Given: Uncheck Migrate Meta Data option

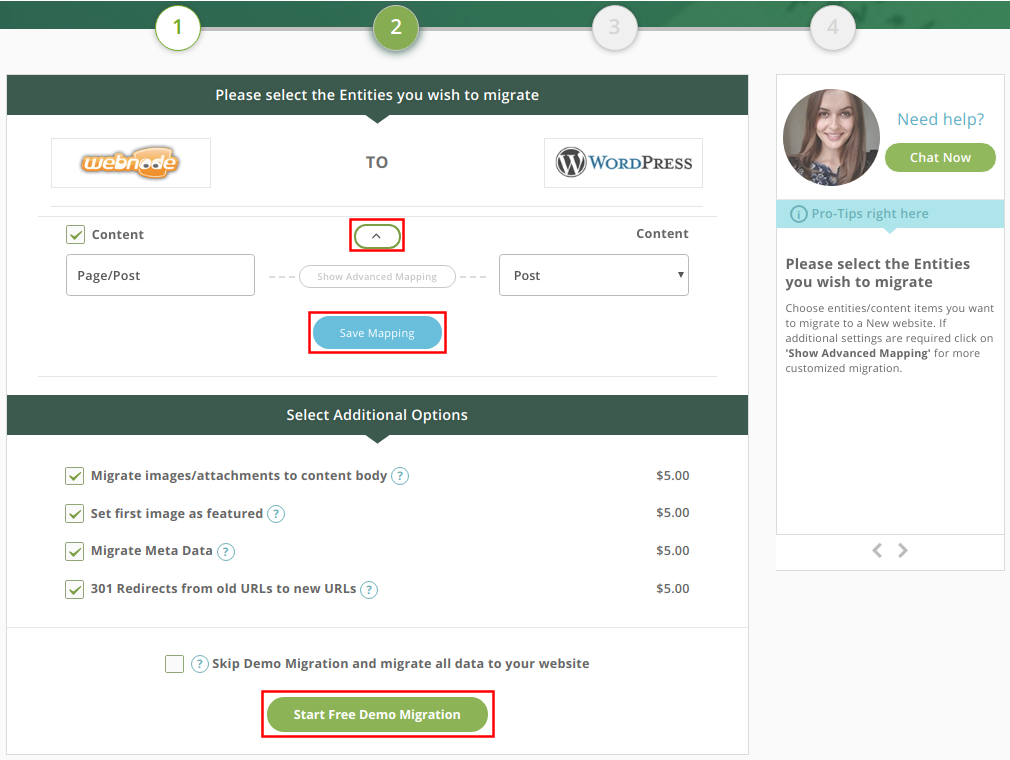Looking at the screenshot, I should coord(75,551).
